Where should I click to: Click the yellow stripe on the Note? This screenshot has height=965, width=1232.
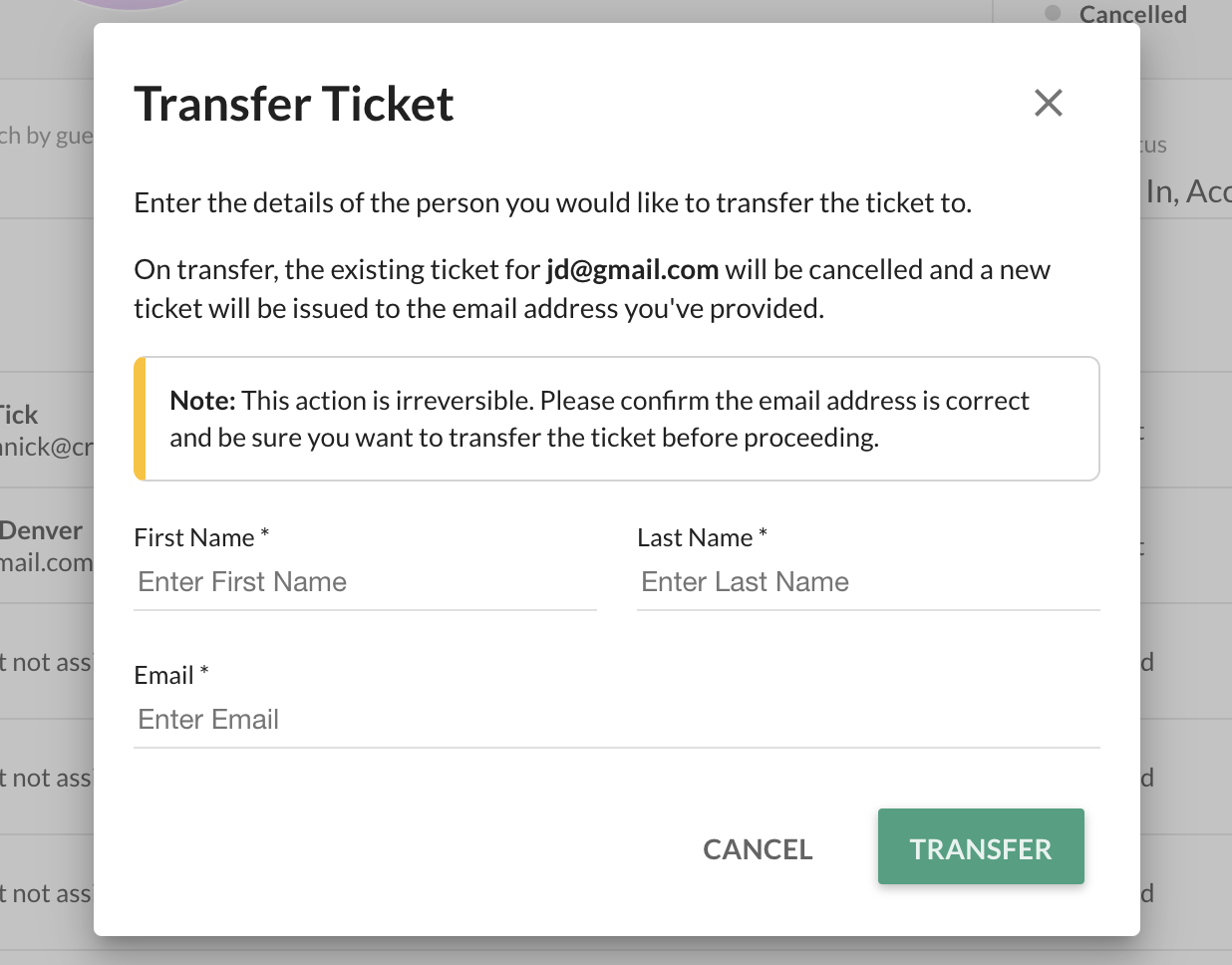point(140,419)
